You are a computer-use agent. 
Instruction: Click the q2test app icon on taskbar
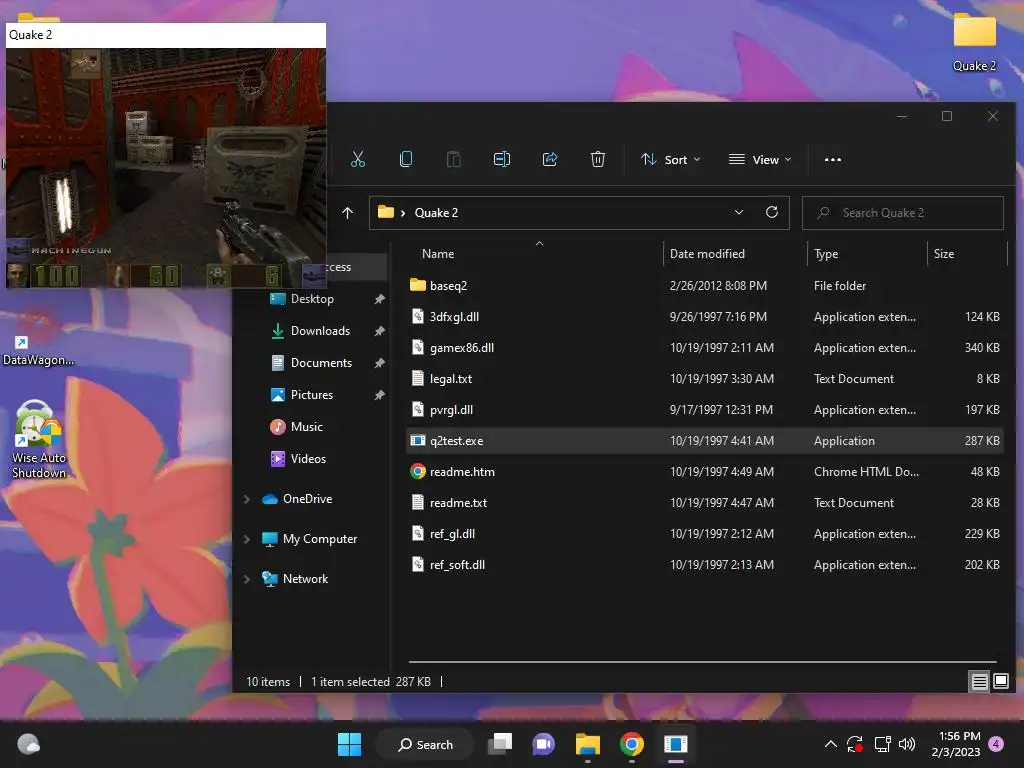(x=675, y=744)
